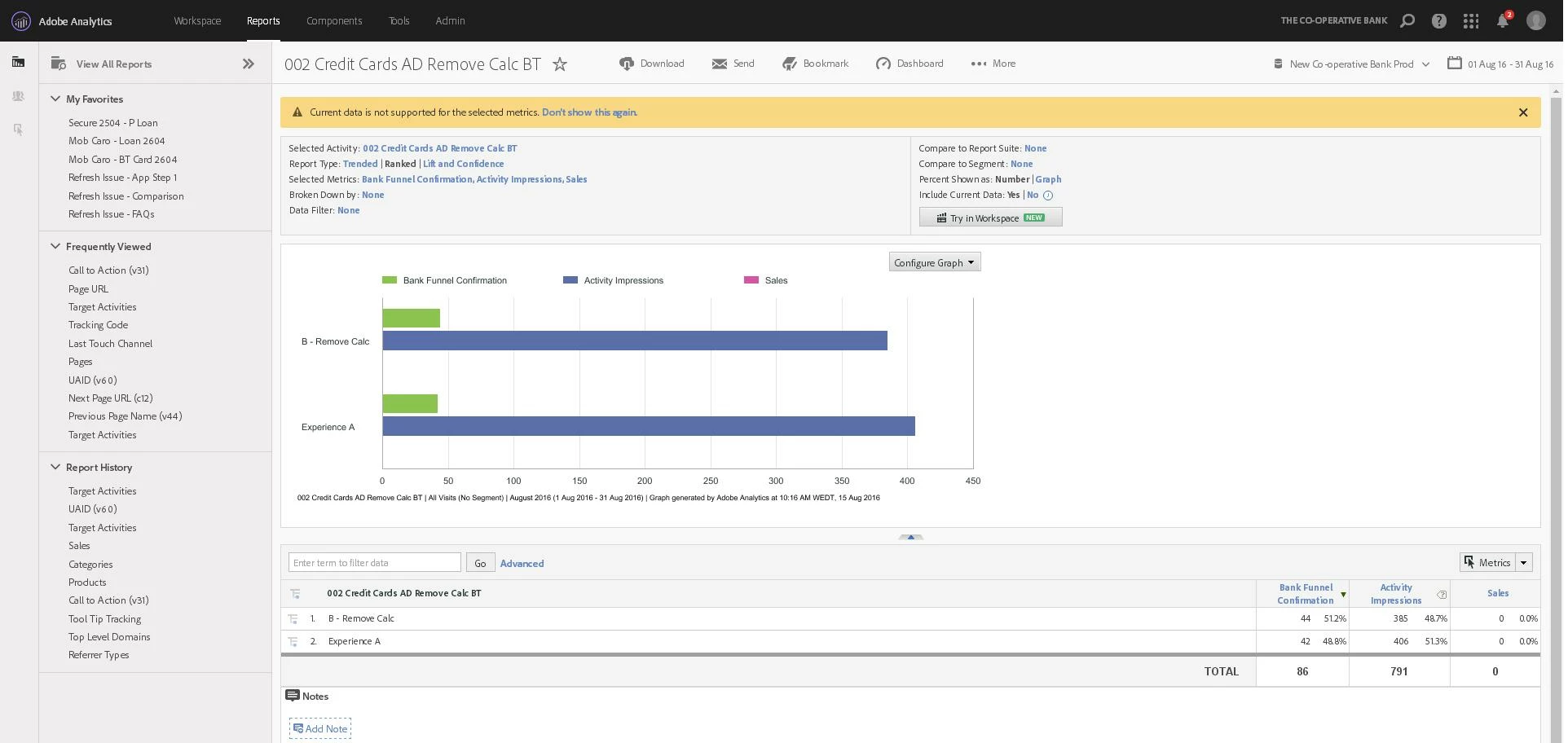Open the app switcher grid icon
The height and width of the screenshot is (743, 1568).
click(1471, 21)
